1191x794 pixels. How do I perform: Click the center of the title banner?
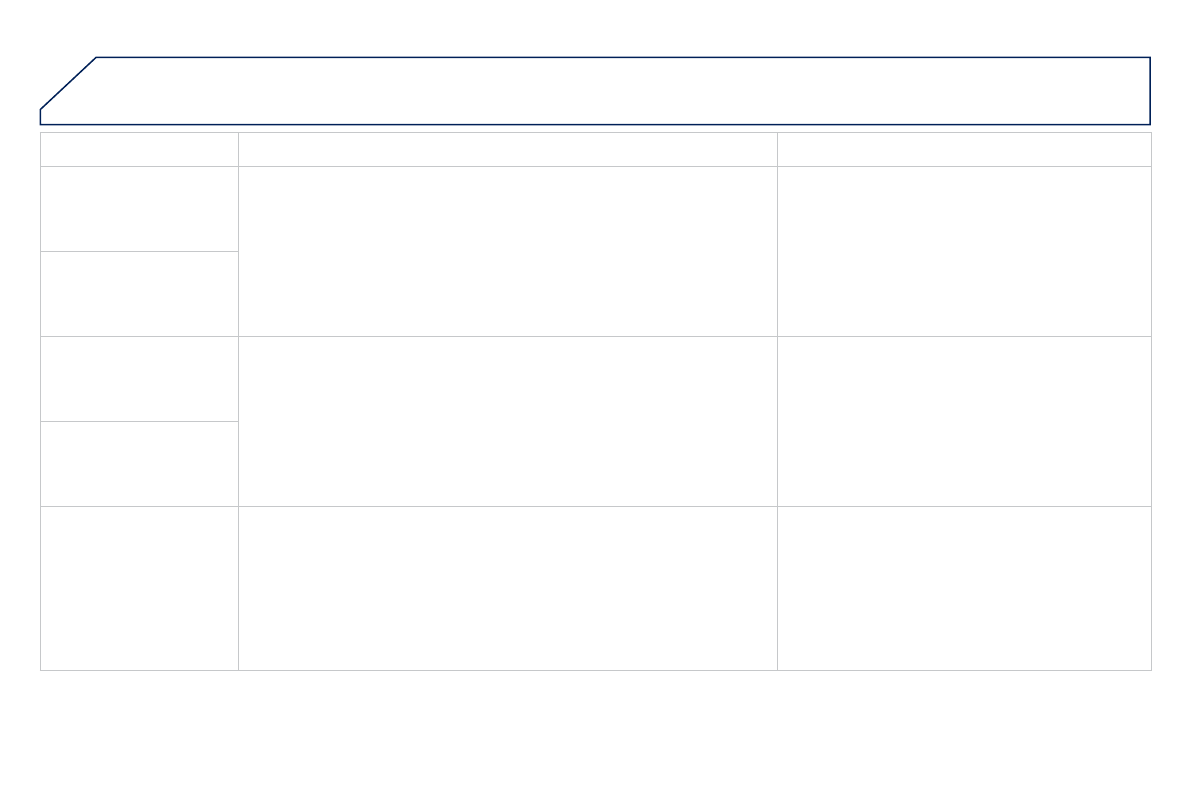click(x=596, y=91)
